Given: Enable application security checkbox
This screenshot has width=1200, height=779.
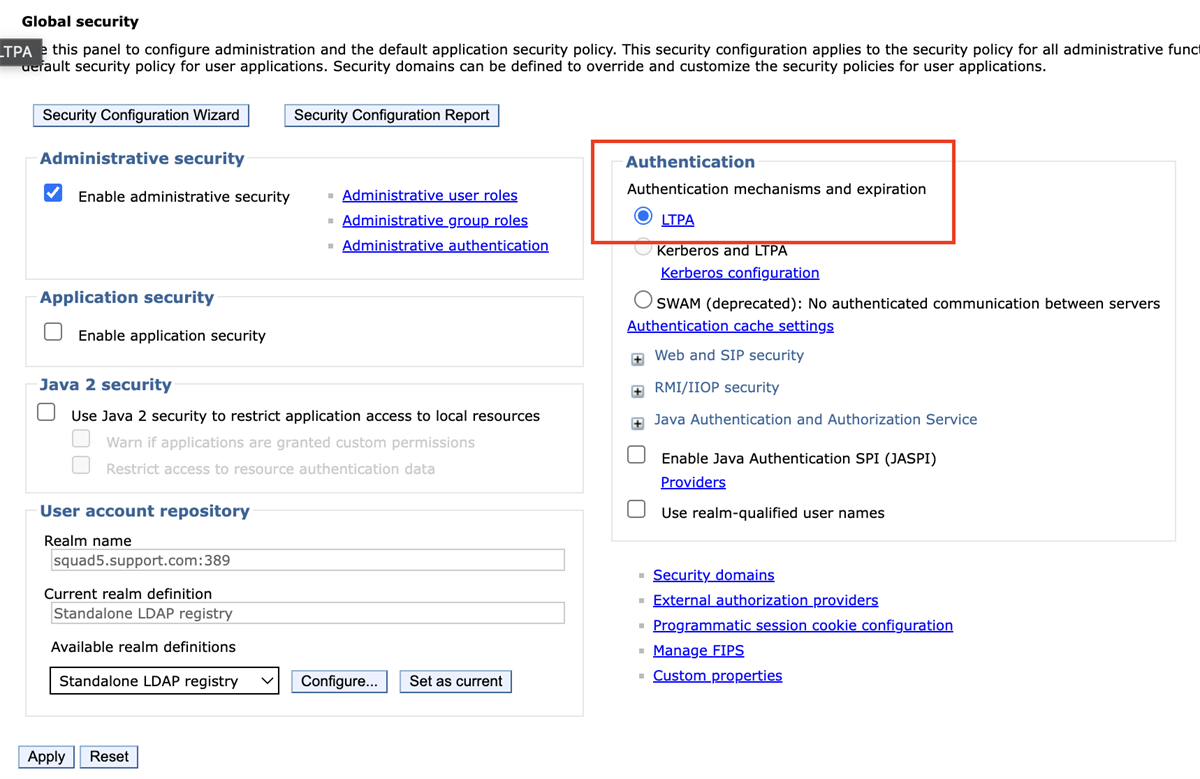Looking at the screenshot, I should coord(54,332).
